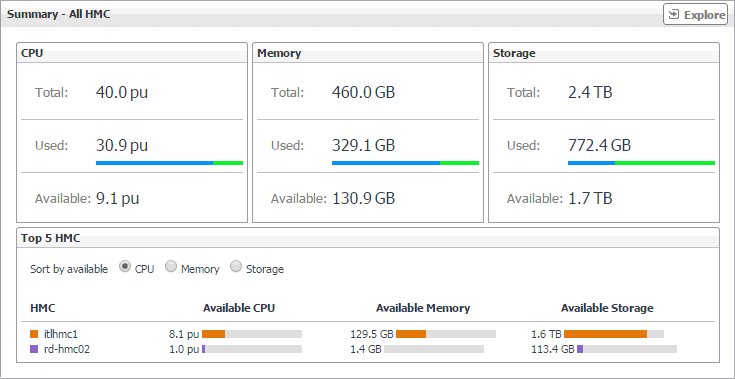Screen dimensions: 735x379
Task: Click the Available Storage column header
Action: (607, 308)
